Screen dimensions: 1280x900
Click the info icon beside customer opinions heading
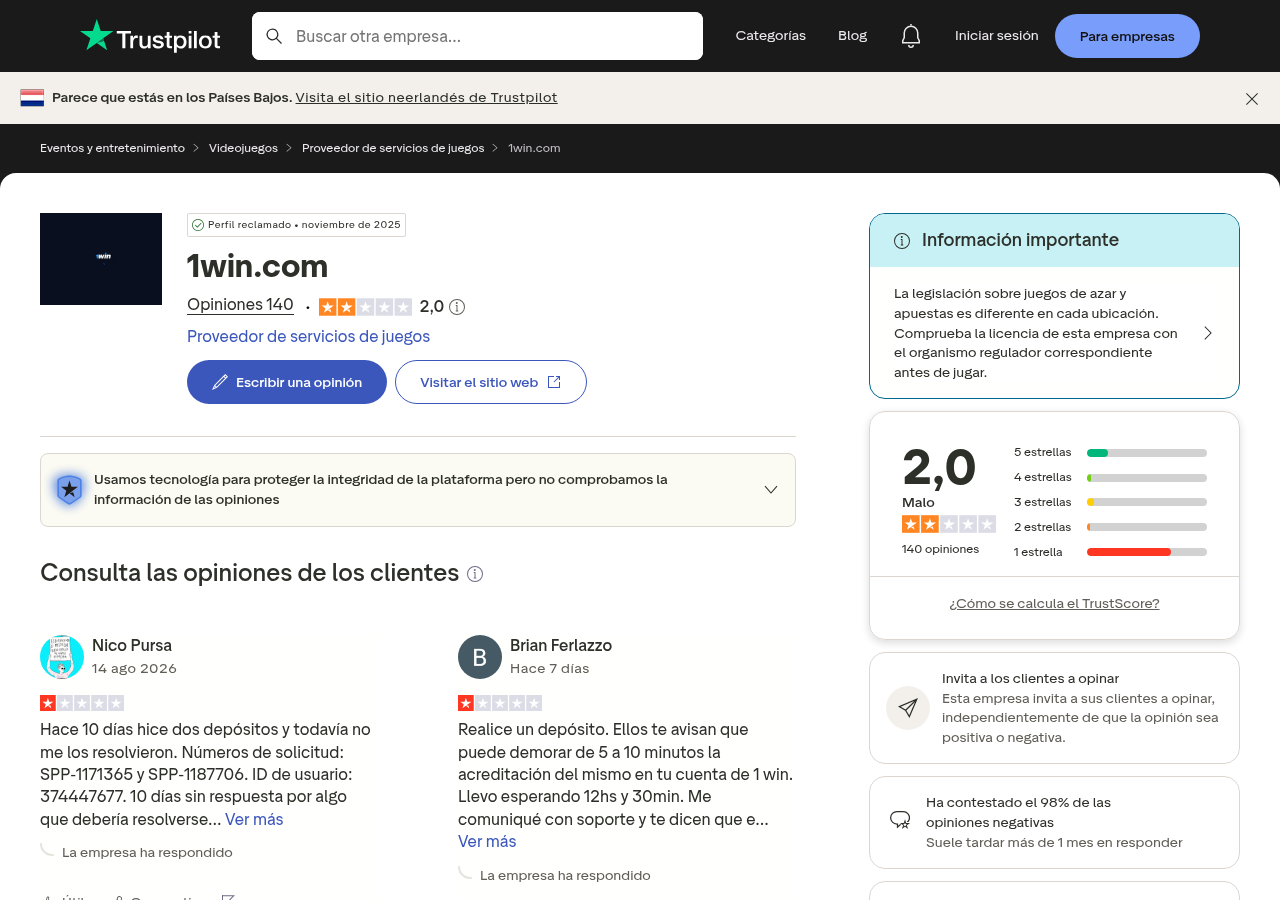click(x=475, y=574)
